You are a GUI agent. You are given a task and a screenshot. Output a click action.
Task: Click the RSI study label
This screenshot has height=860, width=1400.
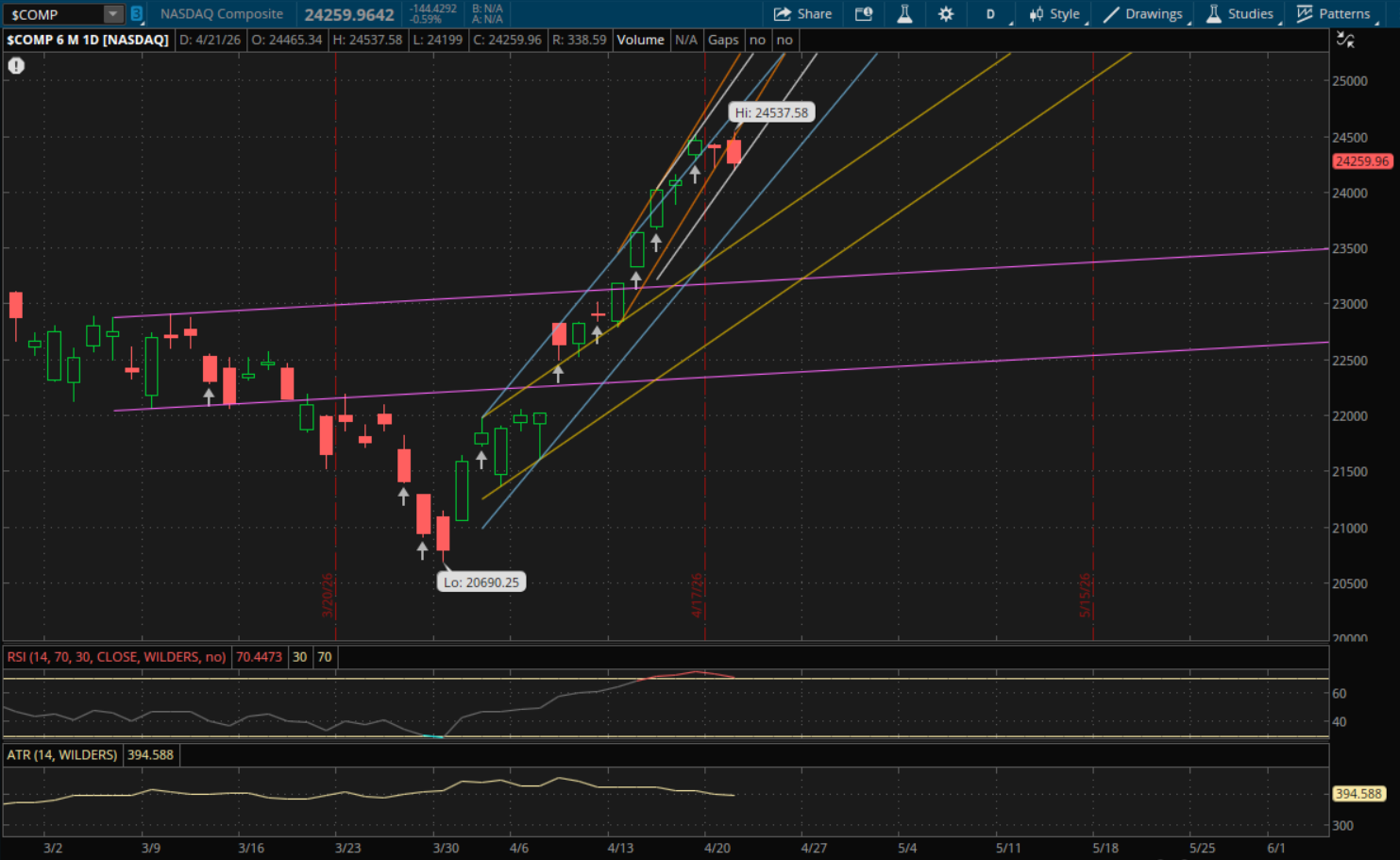(116, 657)
